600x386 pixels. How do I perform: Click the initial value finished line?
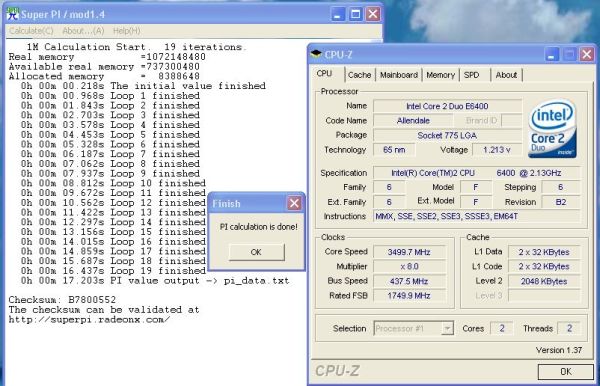pos(143,86)
